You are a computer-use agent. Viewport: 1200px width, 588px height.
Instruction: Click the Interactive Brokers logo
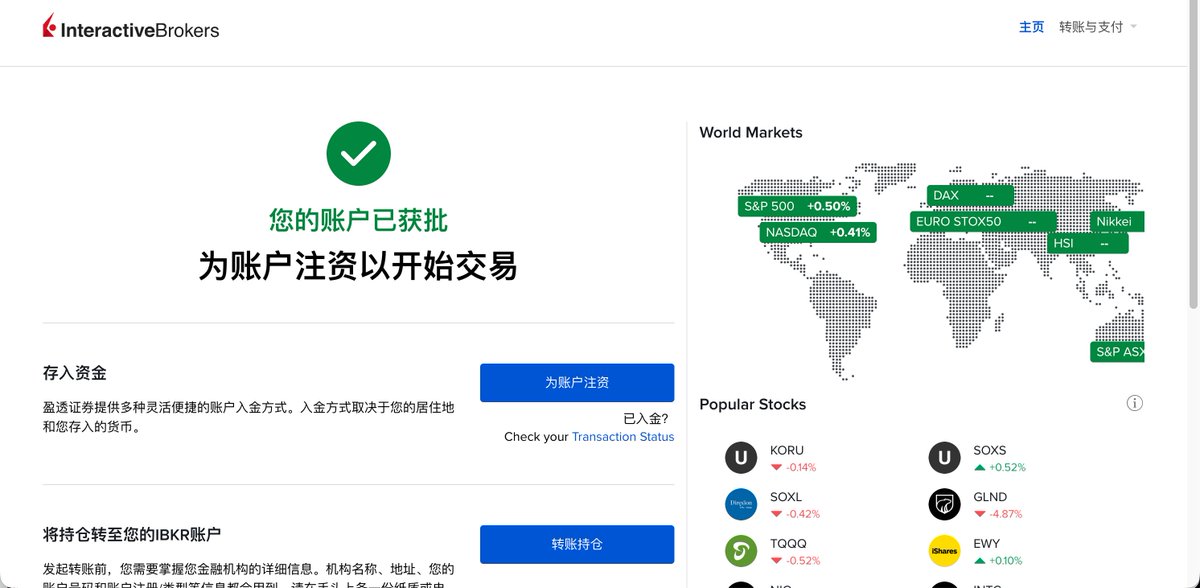click(130, 28)
